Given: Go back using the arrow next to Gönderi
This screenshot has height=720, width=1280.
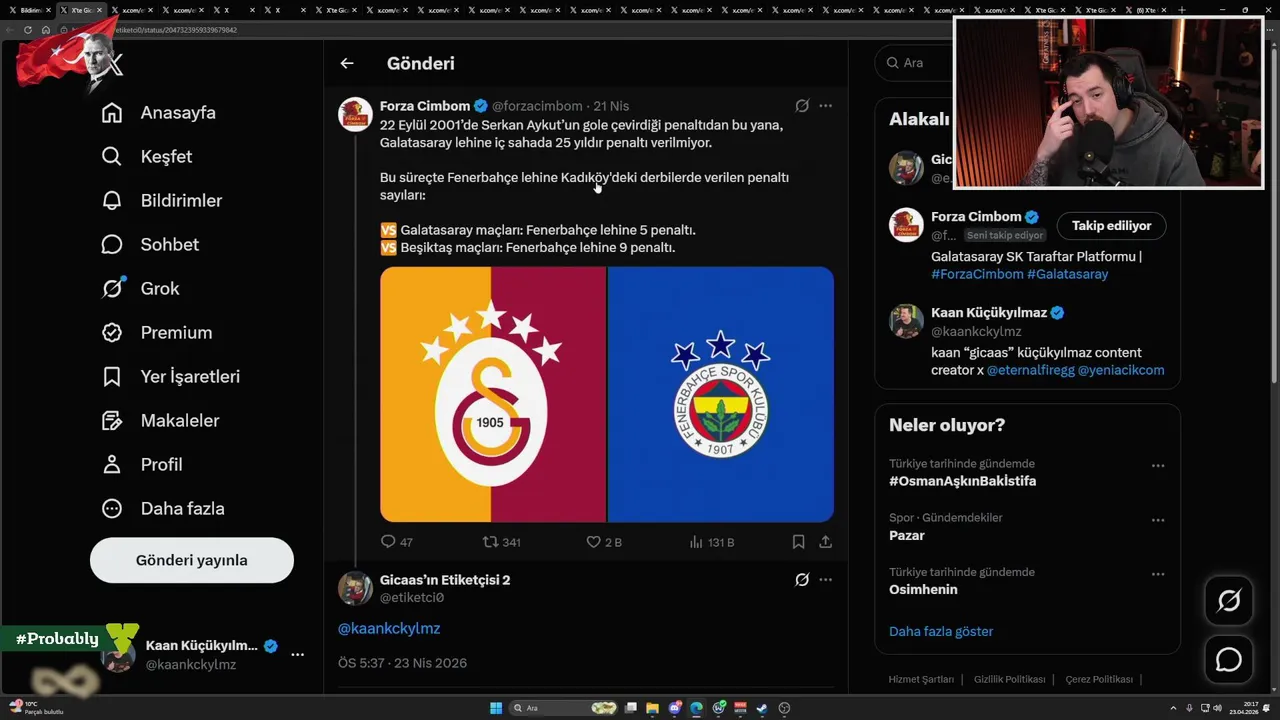Looking at the screenshot, I should click(347, 63).
